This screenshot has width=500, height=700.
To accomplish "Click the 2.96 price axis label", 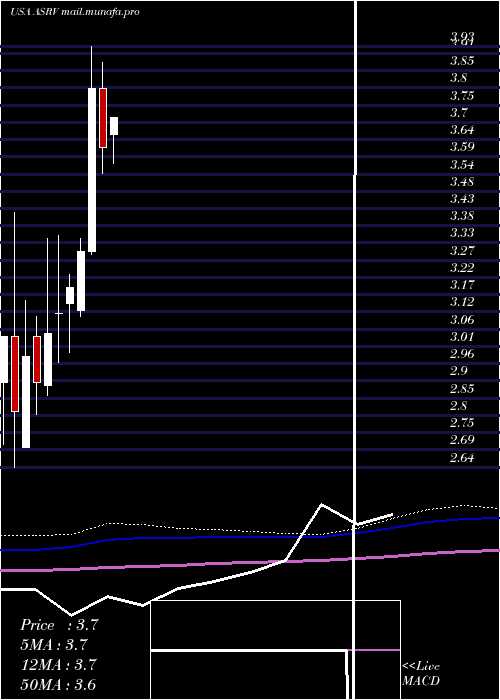I will click(462, 354).
